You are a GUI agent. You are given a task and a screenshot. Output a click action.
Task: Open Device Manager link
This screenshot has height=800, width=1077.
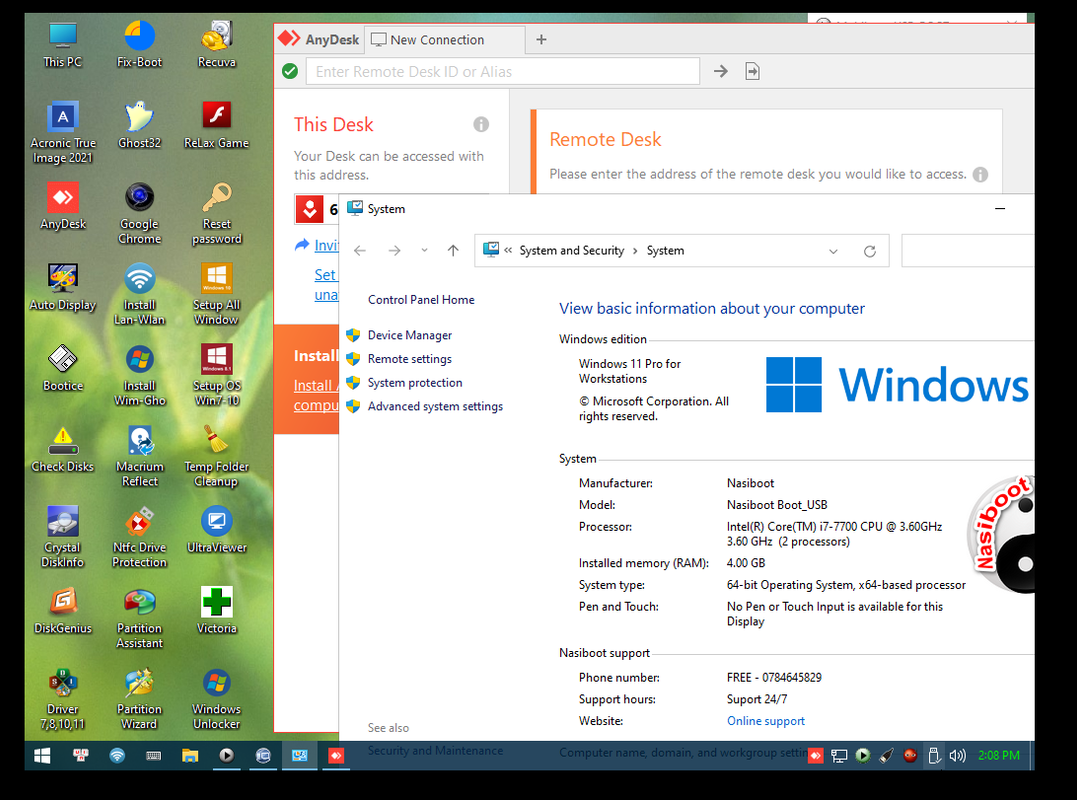coord(410,335)
